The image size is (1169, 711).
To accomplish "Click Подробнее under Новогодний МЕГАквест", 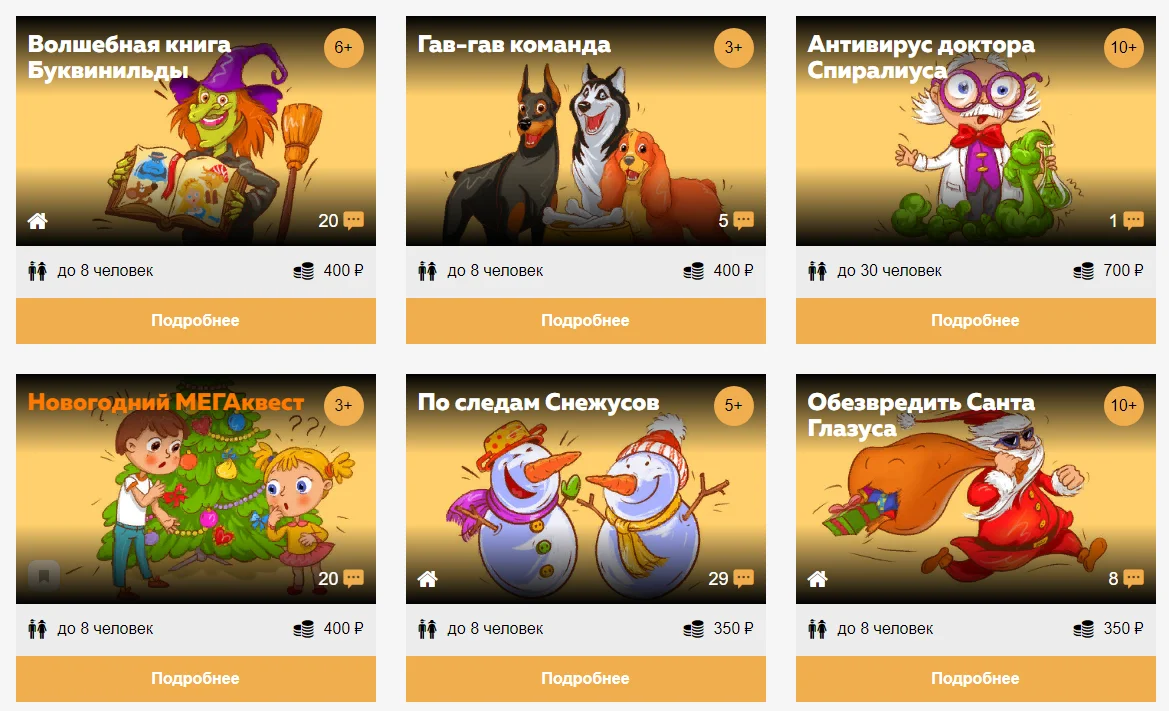I will click(196, 678).
